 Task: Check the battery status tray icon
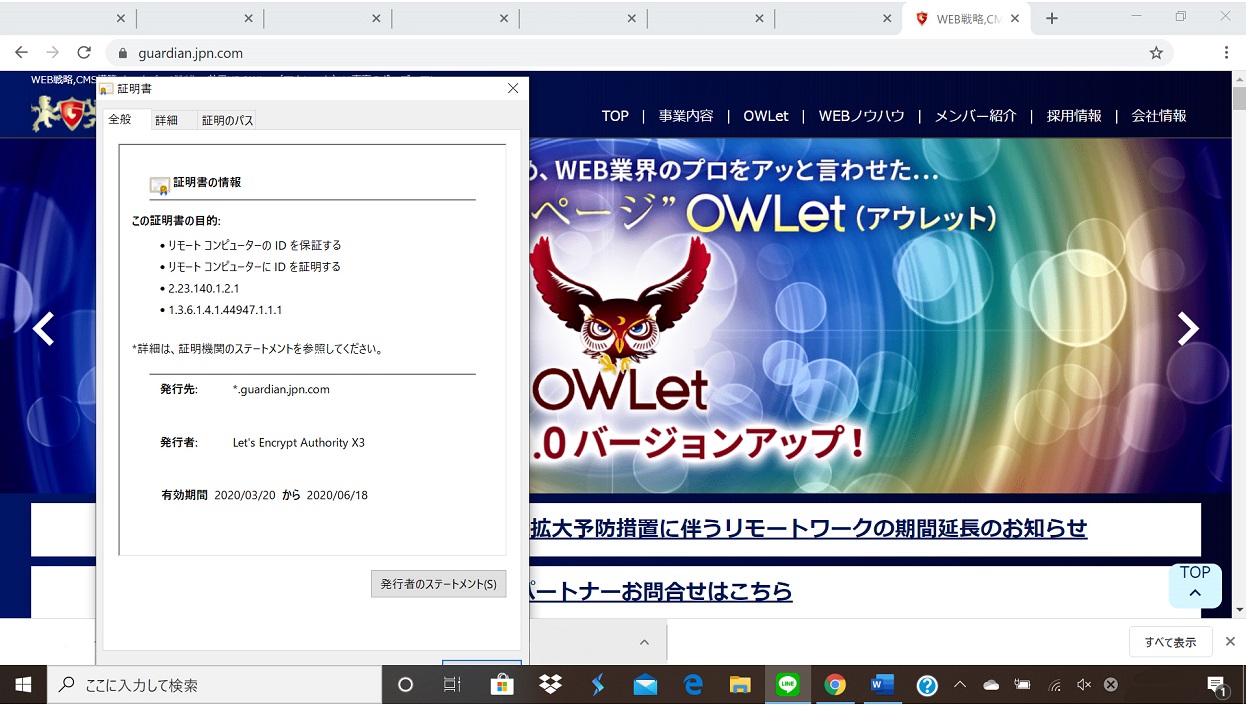1022,685
